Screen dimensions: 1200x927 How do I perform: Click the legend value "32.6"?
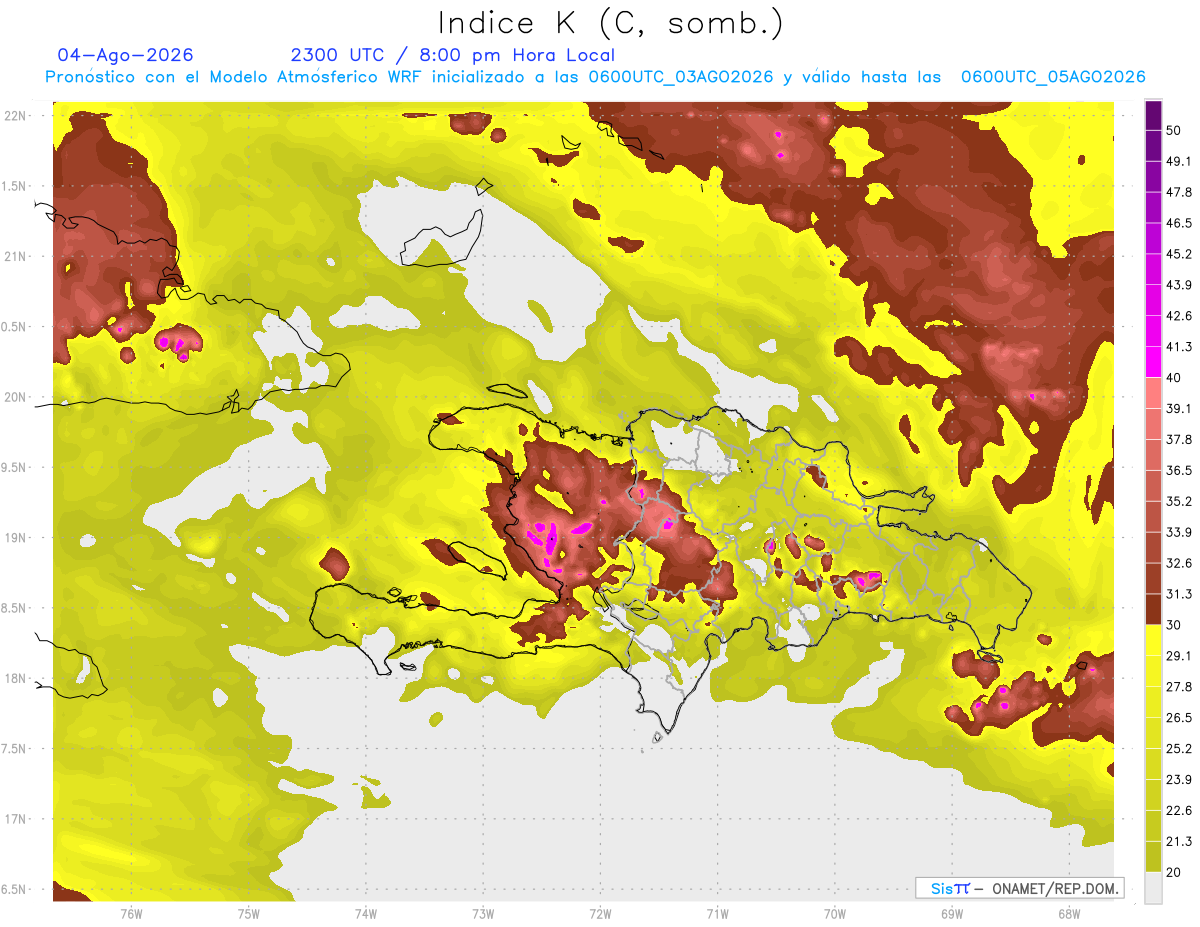point(1179,563)
